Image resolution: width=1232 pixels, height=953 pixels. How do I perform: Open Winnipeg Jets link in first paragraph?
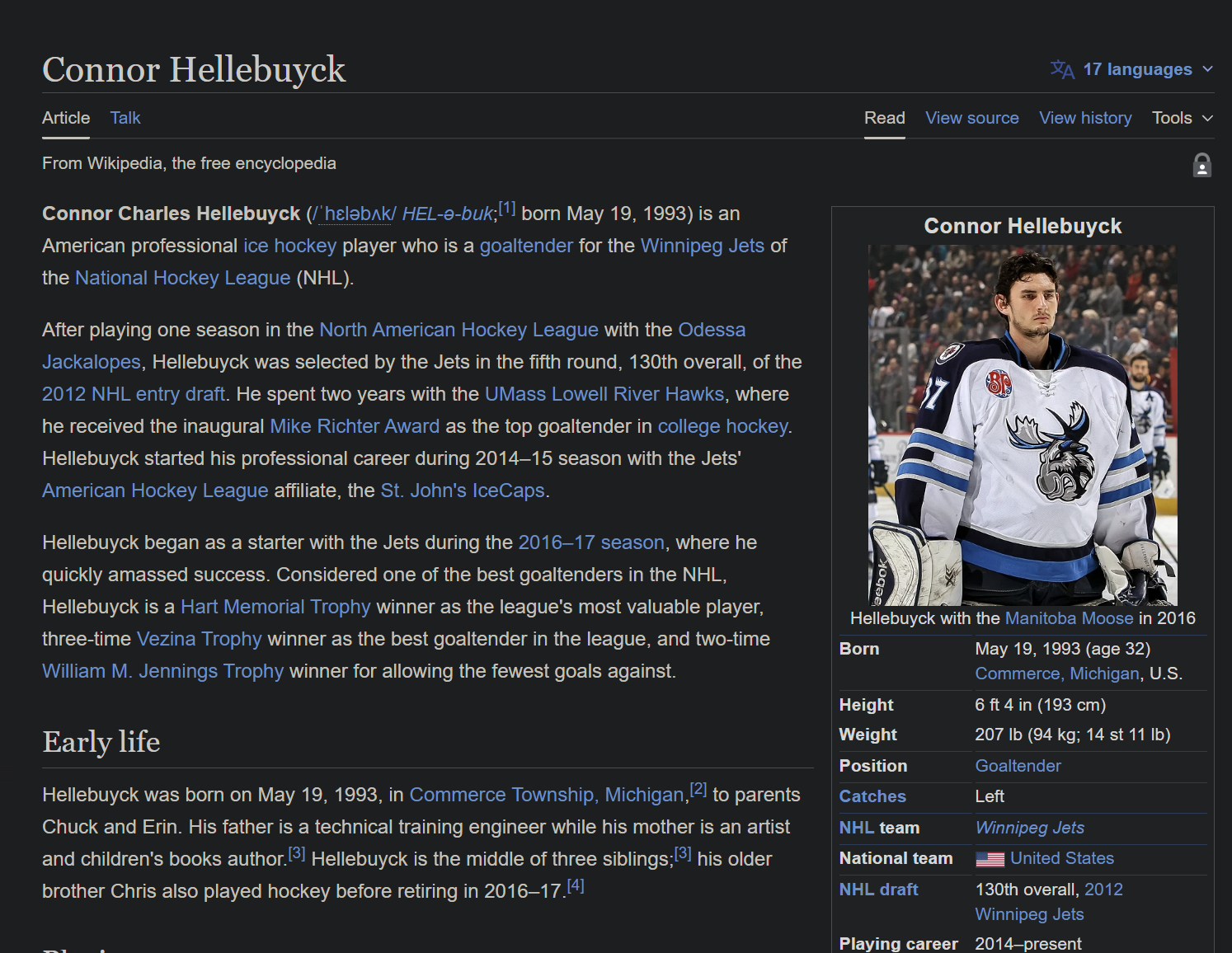[703, 246]
